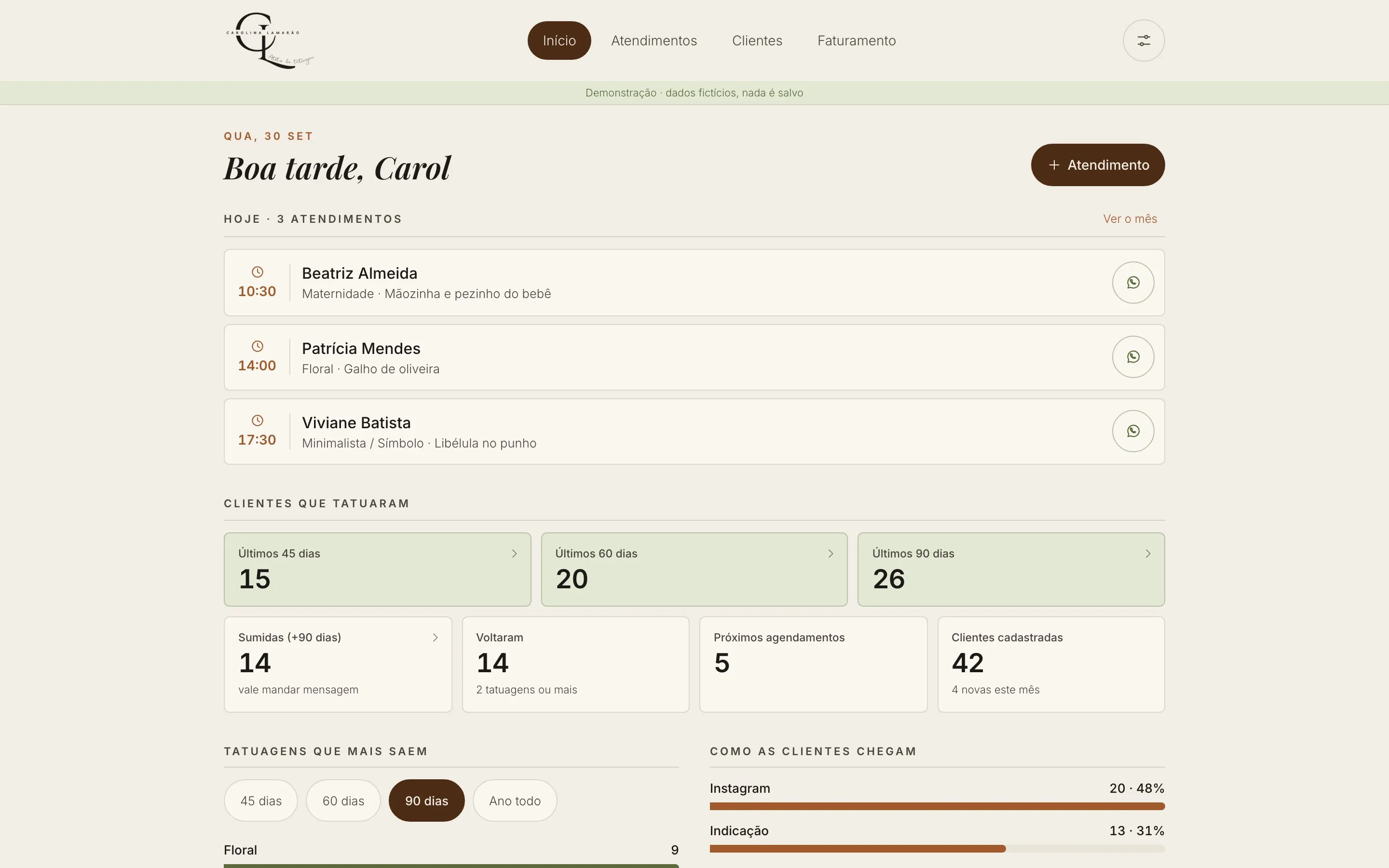Add a new Atendimento
This screenshot has height=868, width=1389.
(1097, 165)
